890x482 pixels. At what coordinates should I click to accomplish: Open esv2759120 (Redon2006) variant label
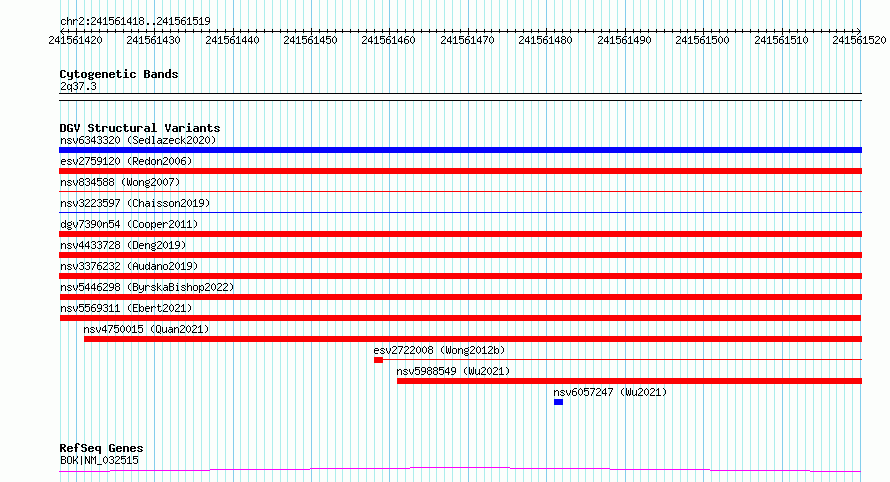126,161
